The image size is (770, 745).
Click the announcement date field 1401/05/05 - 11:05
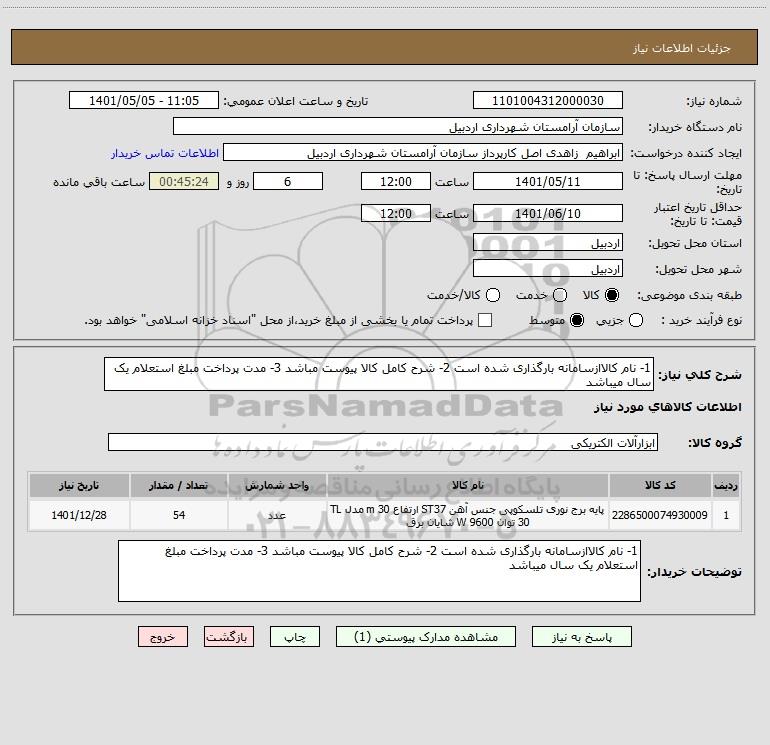pyautogui.click(x=144, y=101)
